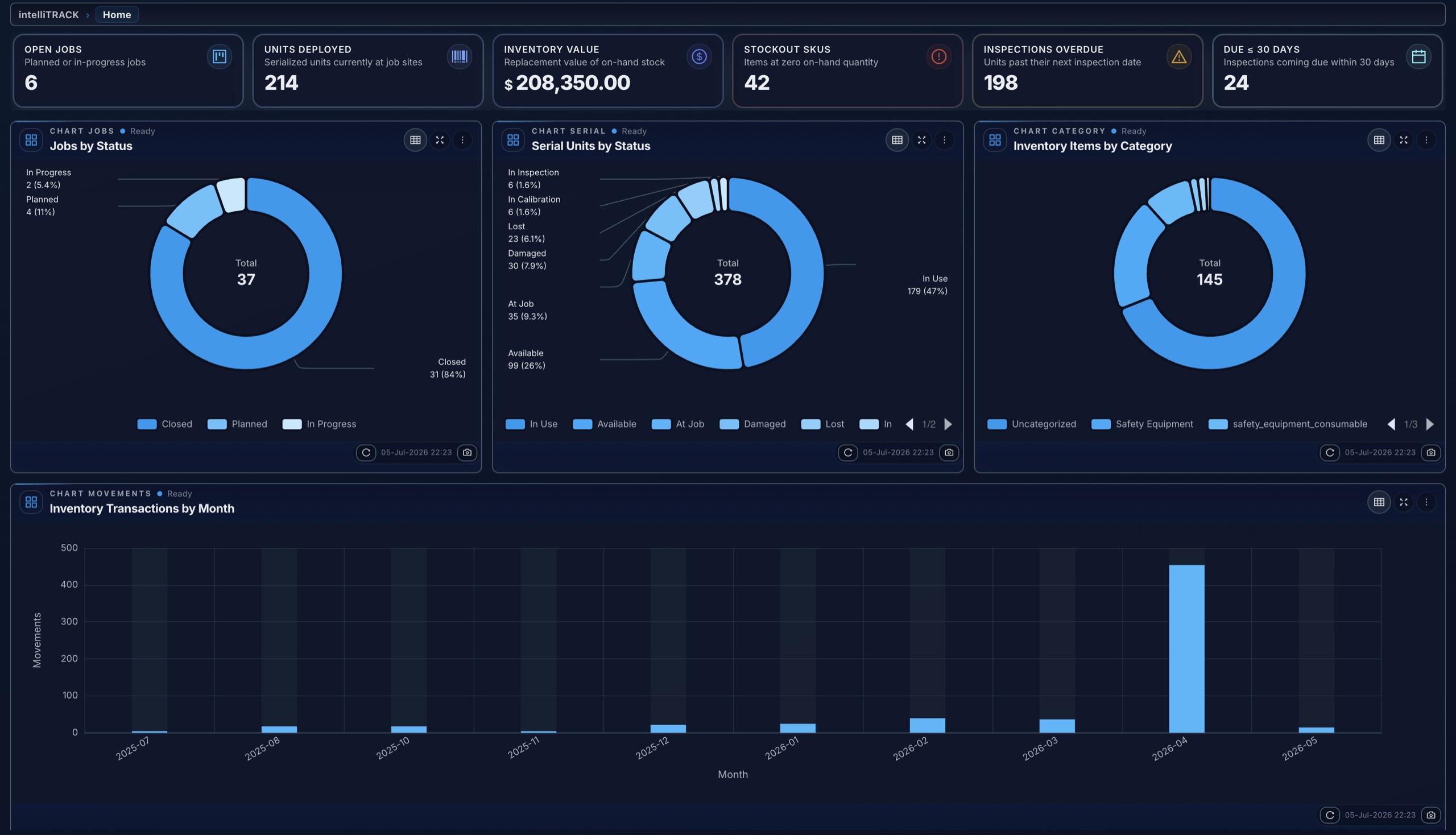The height and width of the screenshot is (835, 1456).
Task: Click the Inspections Overdue warning triangle icon
Action: (x=1179, y=56)
